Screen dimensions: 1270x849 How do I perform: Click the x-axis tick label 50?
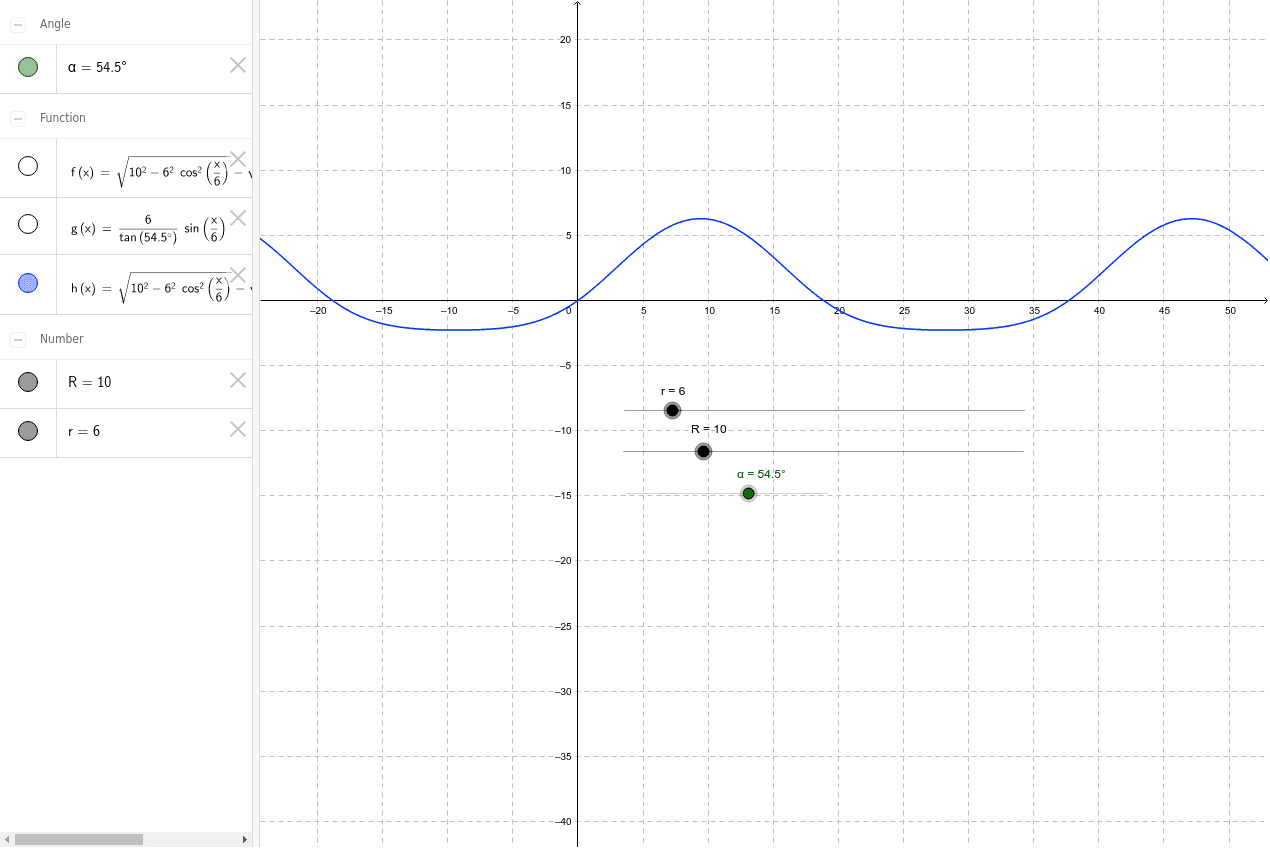click(1230, 311)
